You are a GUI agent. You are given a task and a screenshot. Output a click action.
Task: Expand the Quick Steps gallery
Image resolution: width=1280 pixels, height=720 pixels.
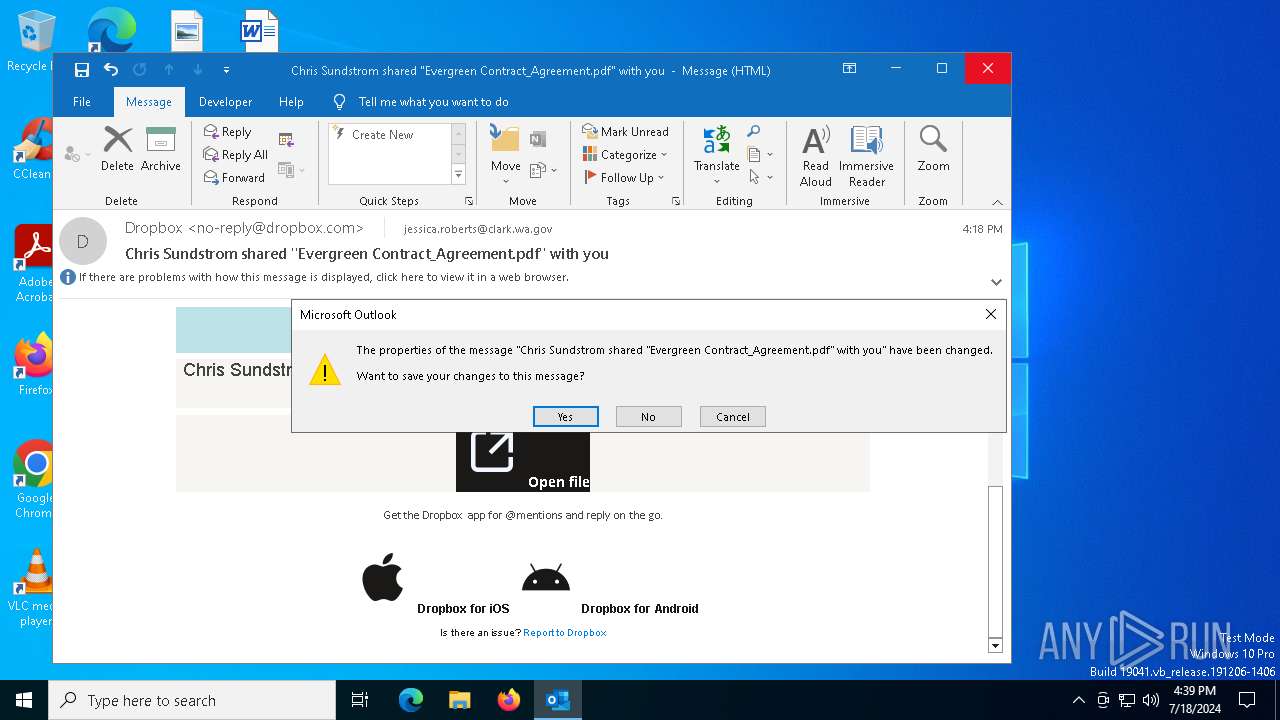[x=459, y=174]
